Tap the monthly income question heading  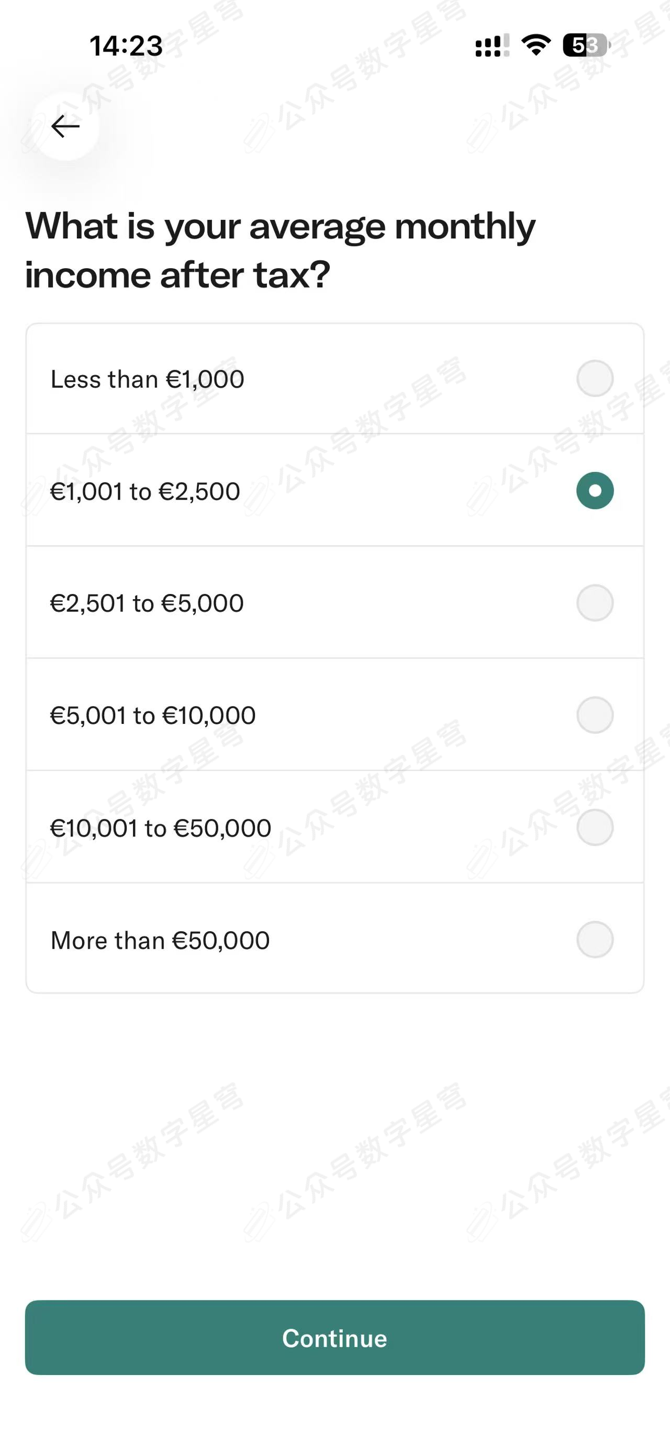pos(280,250)
